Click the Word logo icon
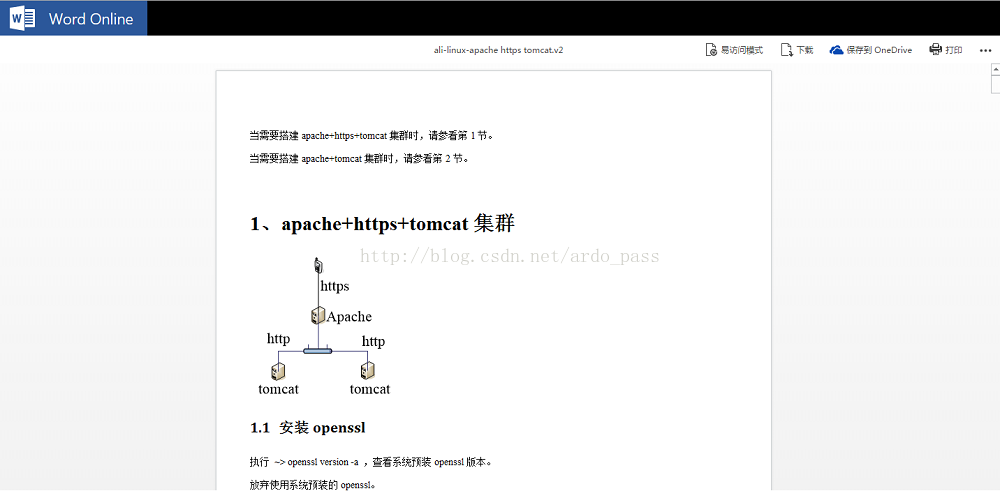 point(22,18)
